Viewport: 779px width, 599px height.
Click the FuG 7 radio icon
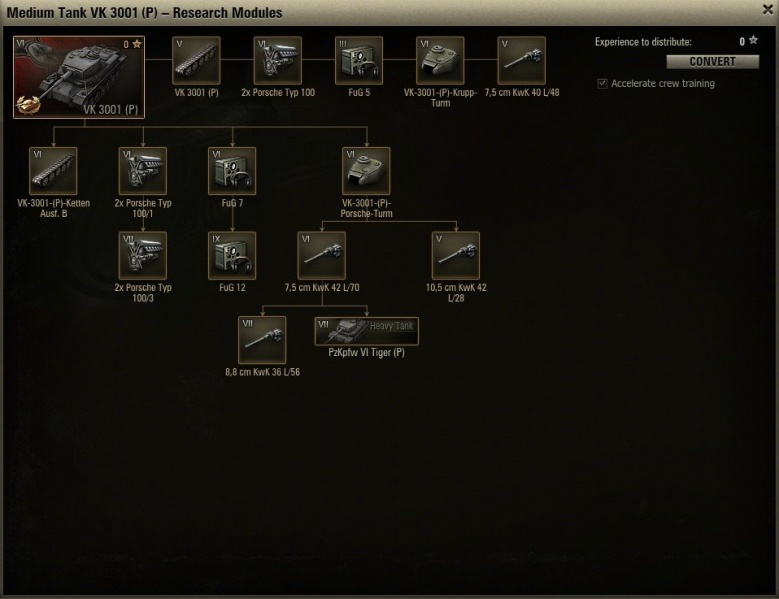click(x=232, y=171)
